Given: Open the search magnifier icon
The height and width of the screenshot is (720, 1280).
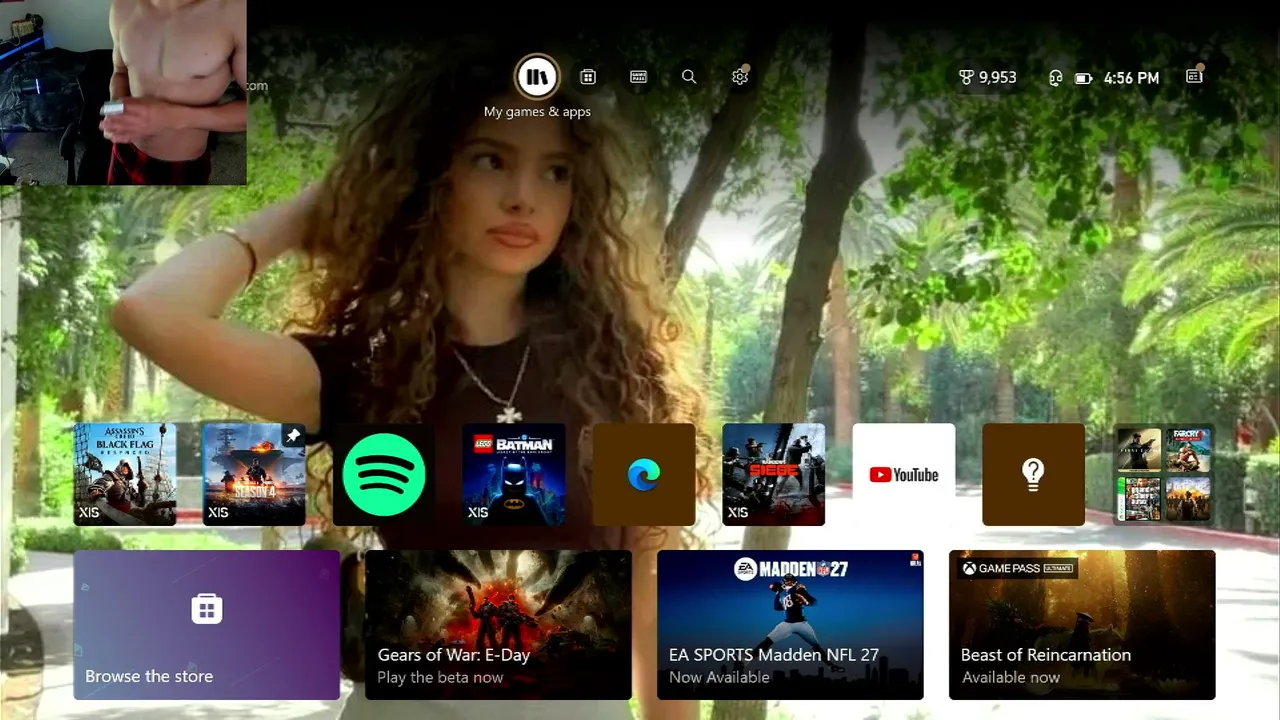Looking at the screenshot, I should tap(689, 77).
